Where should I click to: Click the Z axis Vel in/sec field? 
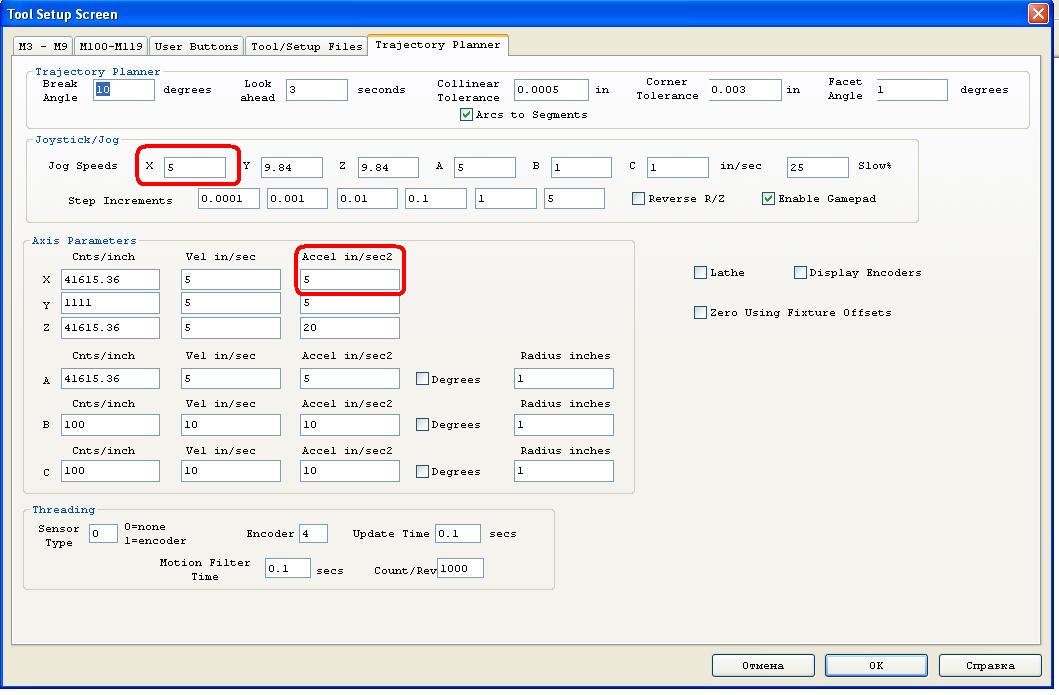point(231,328)
